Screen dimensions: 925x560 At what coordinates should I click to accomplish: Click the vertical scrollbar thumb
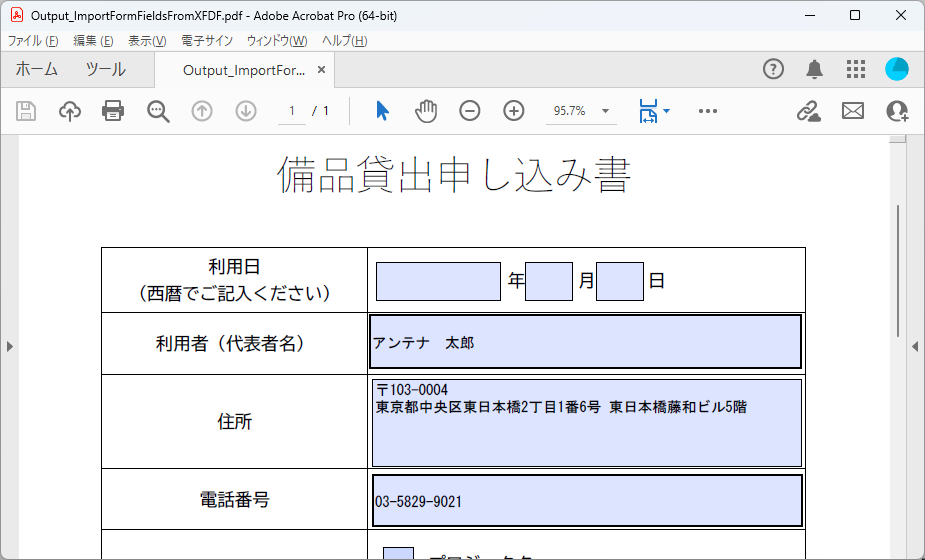point(897,271)
